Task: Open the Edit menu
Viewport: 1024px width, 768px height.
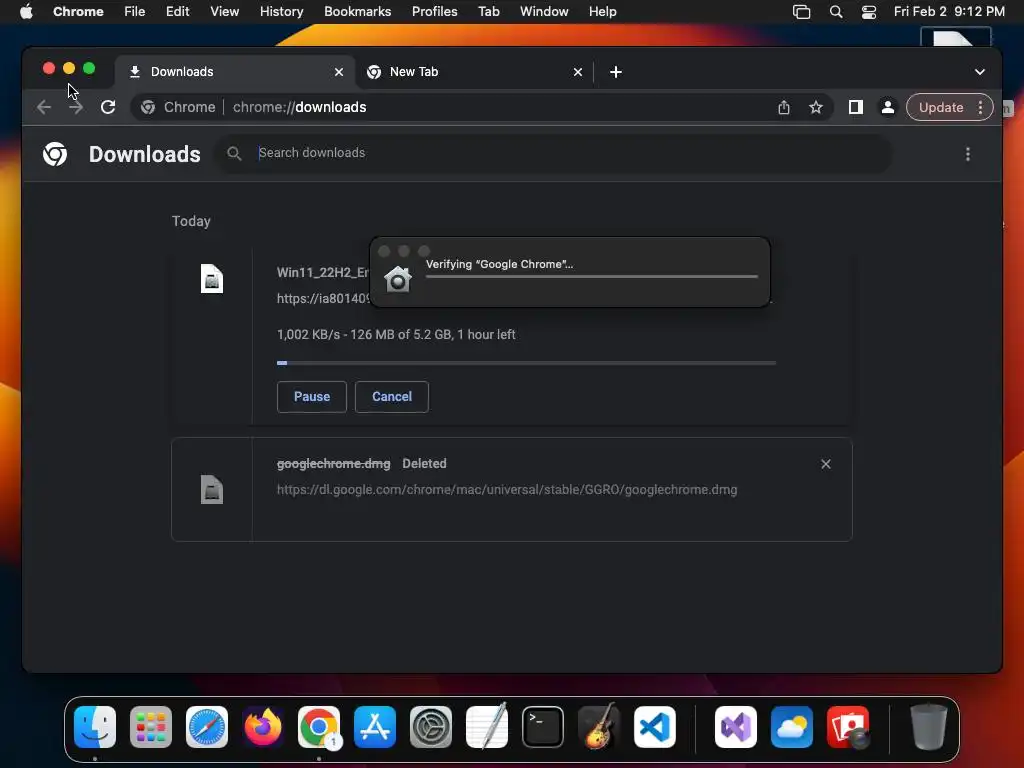Action: pyautogui.click(x=178, y=12)
